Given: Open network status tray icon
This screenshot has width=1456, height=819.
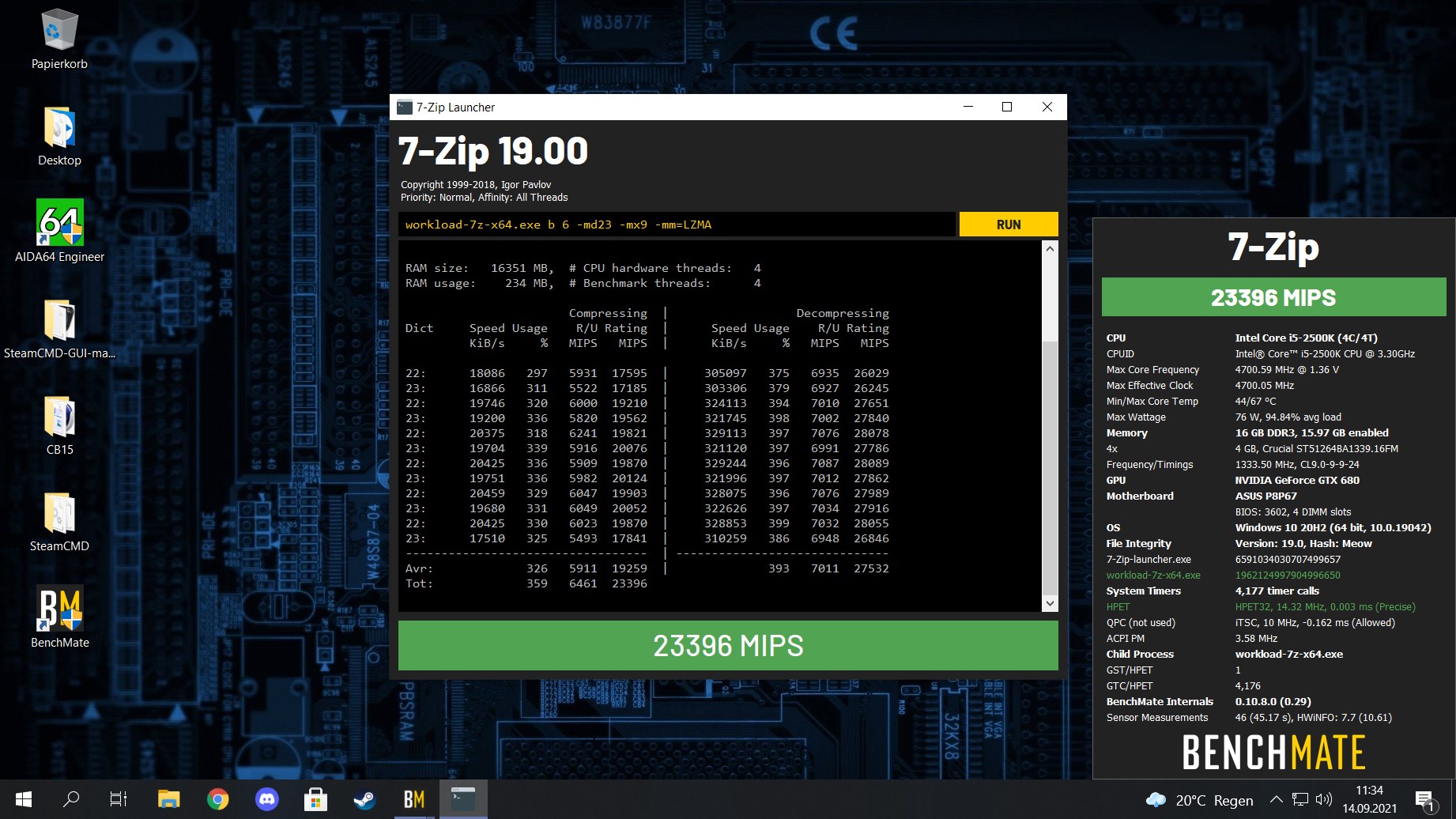Looking at the screenshot, I should pyautogui.click(x=1300, y=799).
